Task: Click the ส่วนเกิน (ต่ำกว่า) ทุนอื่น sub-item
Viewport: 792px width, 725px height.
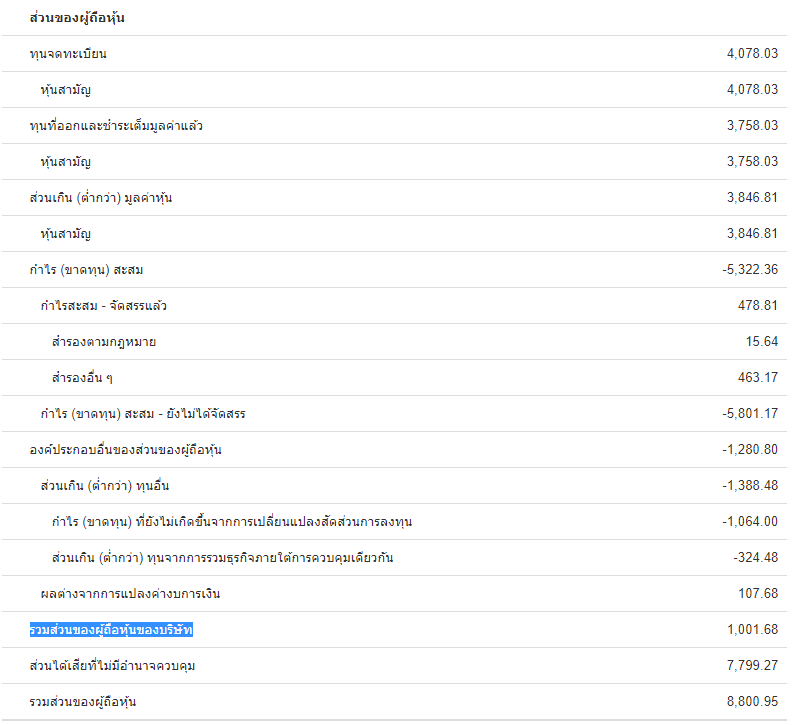Action: click(x=105, y=486)
